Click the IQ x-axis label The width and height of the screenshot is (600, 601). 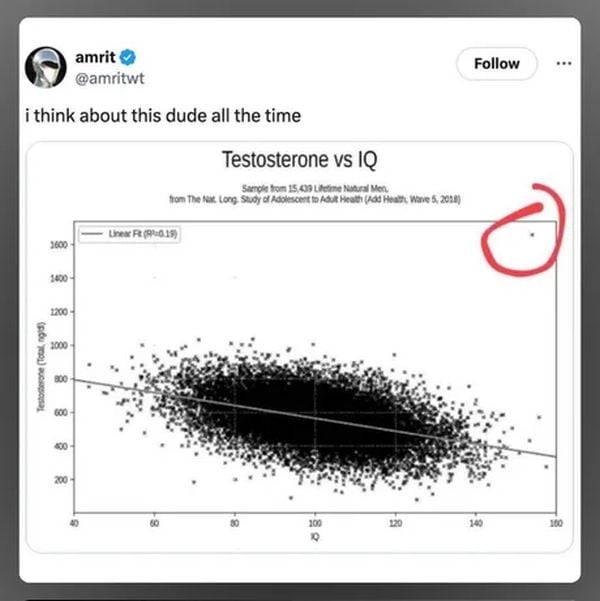pyautogui.click(x=315, y=537)
